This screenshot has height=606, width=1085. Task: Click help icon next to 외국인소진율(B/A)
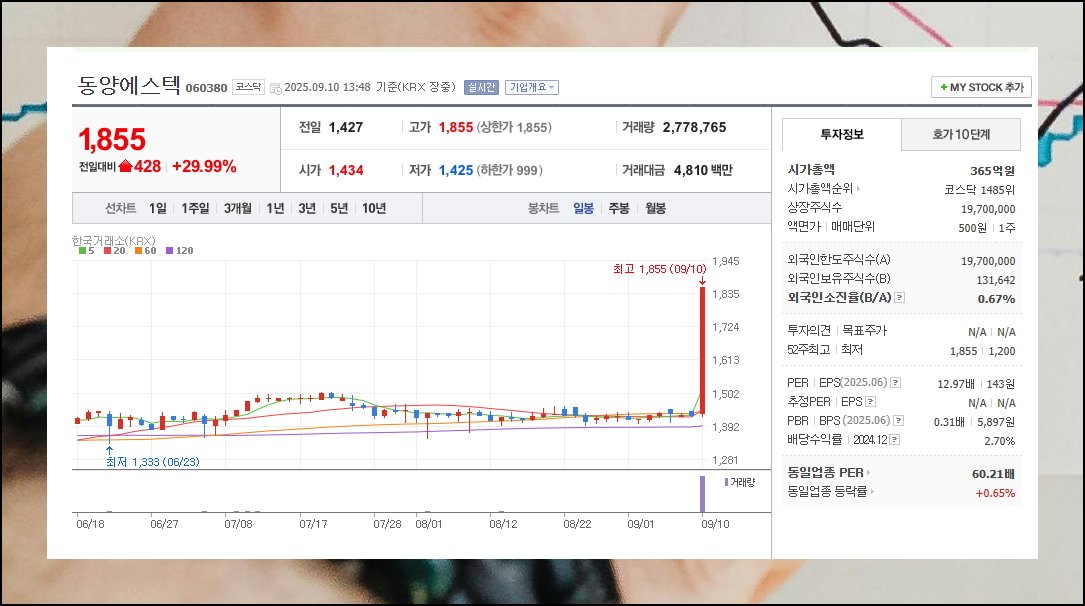pyautogui.click(x=900, y=297)
